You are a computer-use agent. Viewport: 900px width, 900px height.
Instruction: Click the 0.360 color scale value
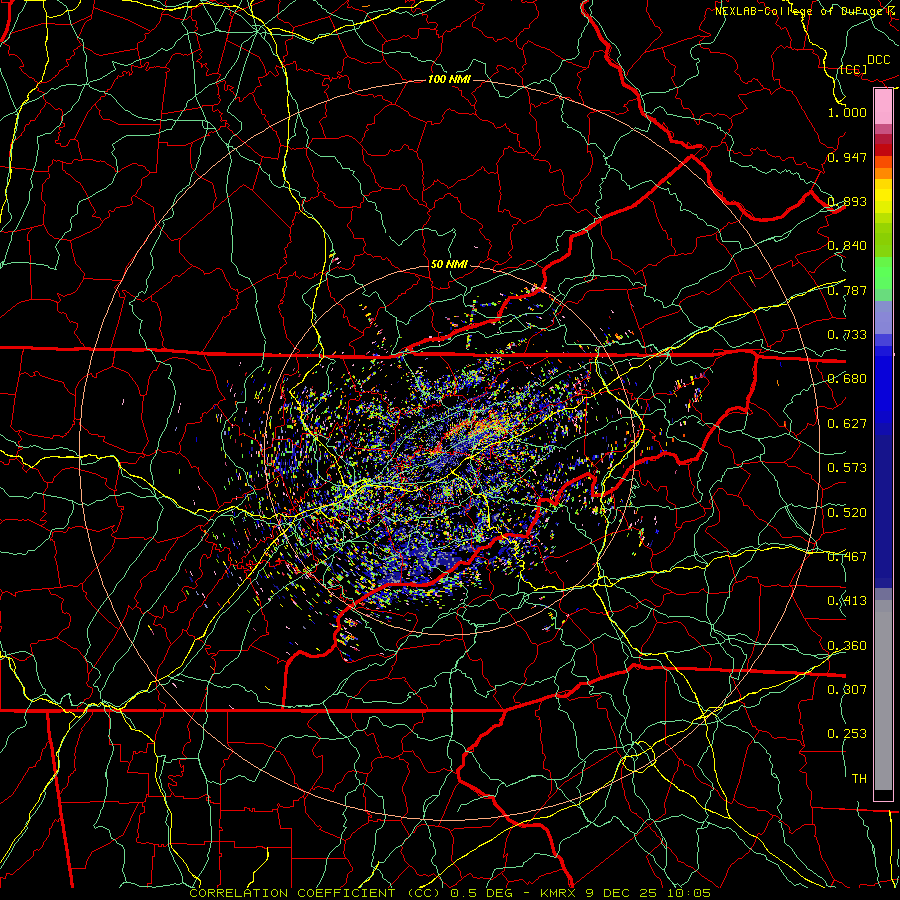[x=847, y=646]
